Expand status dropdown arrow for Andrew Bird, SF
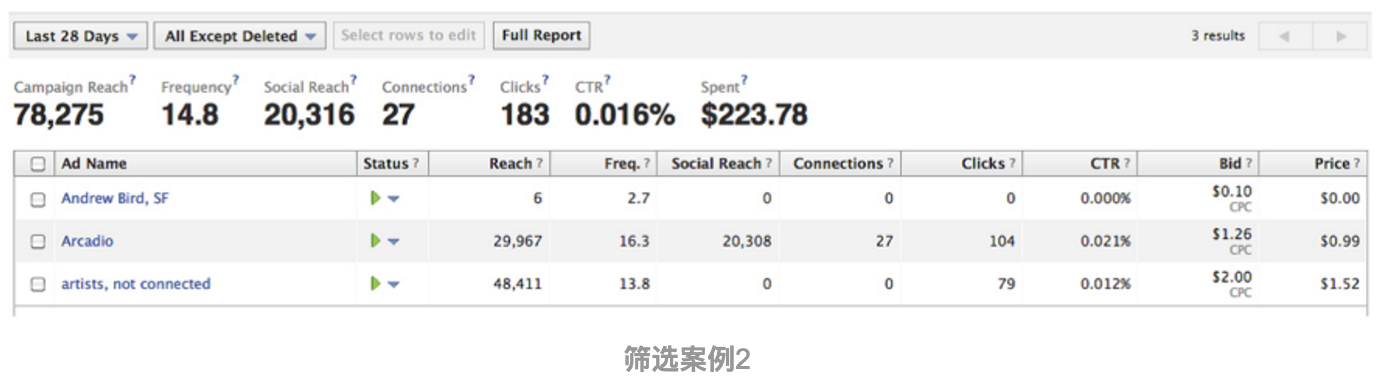1386x384 pixels. coord(394,199)
